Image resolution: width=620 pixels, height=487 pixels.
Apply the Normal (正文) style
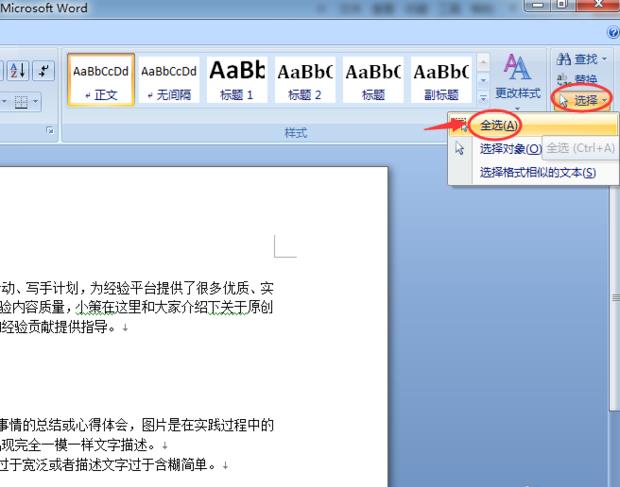(101, 80)
